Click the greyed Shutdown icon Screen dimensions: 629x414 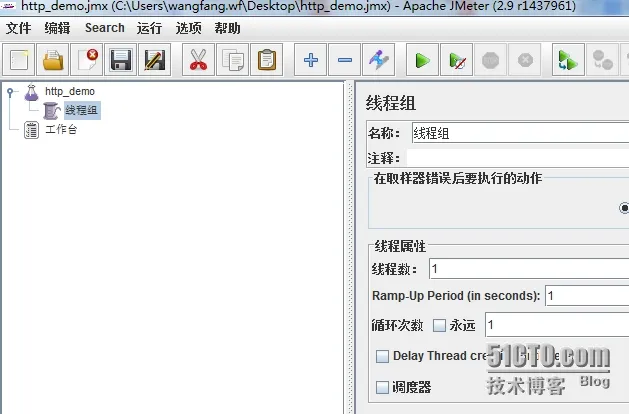coord(525,60)
